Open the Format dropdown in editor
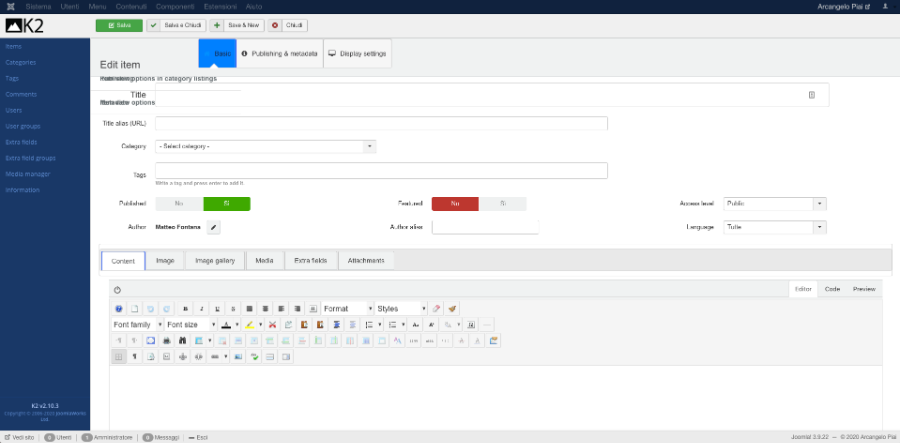900x443 pixels. pyautogui.click(x=347, y=308)
